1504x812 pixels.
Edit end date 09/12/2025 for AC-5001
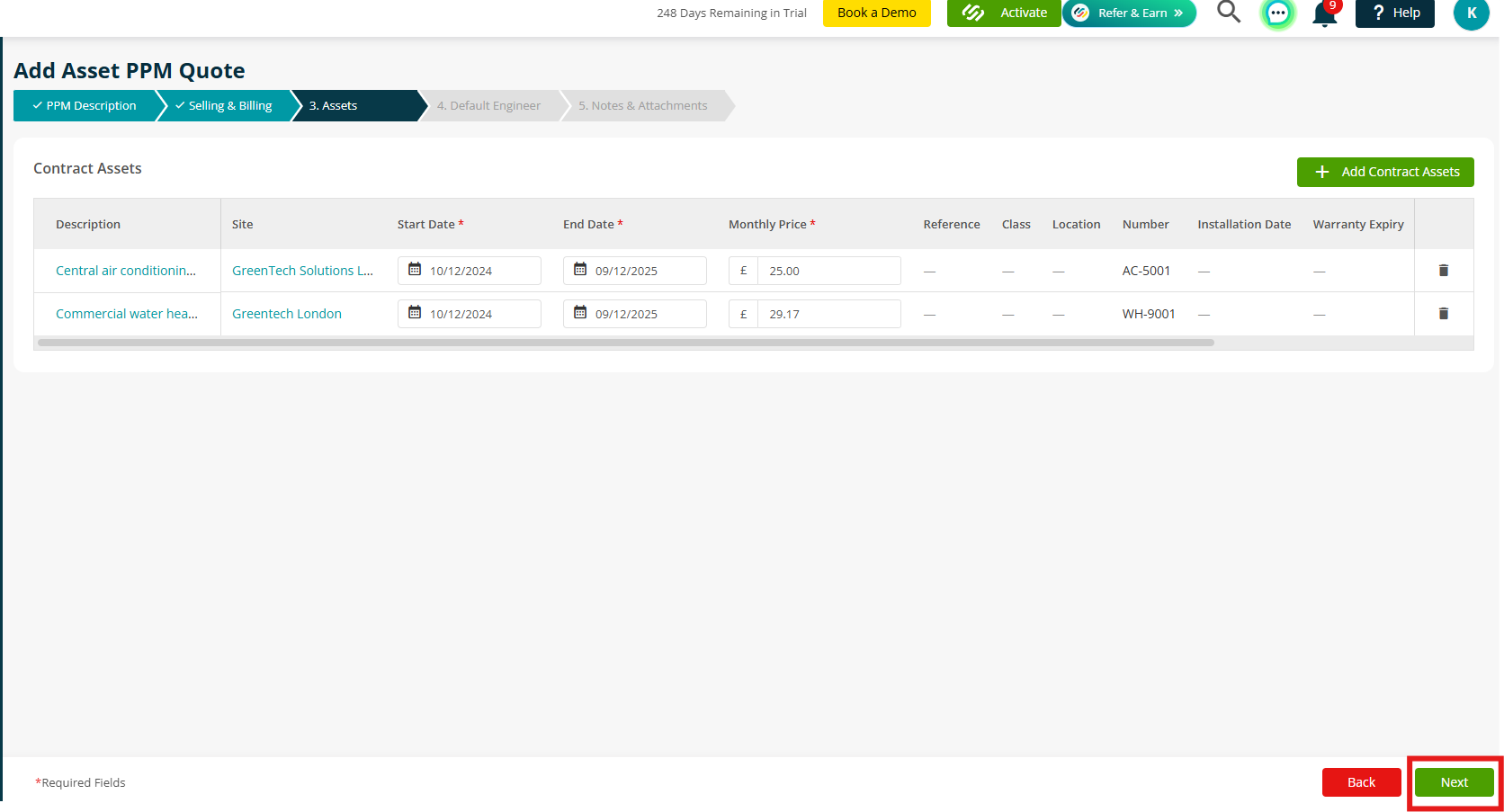[635, 271]
